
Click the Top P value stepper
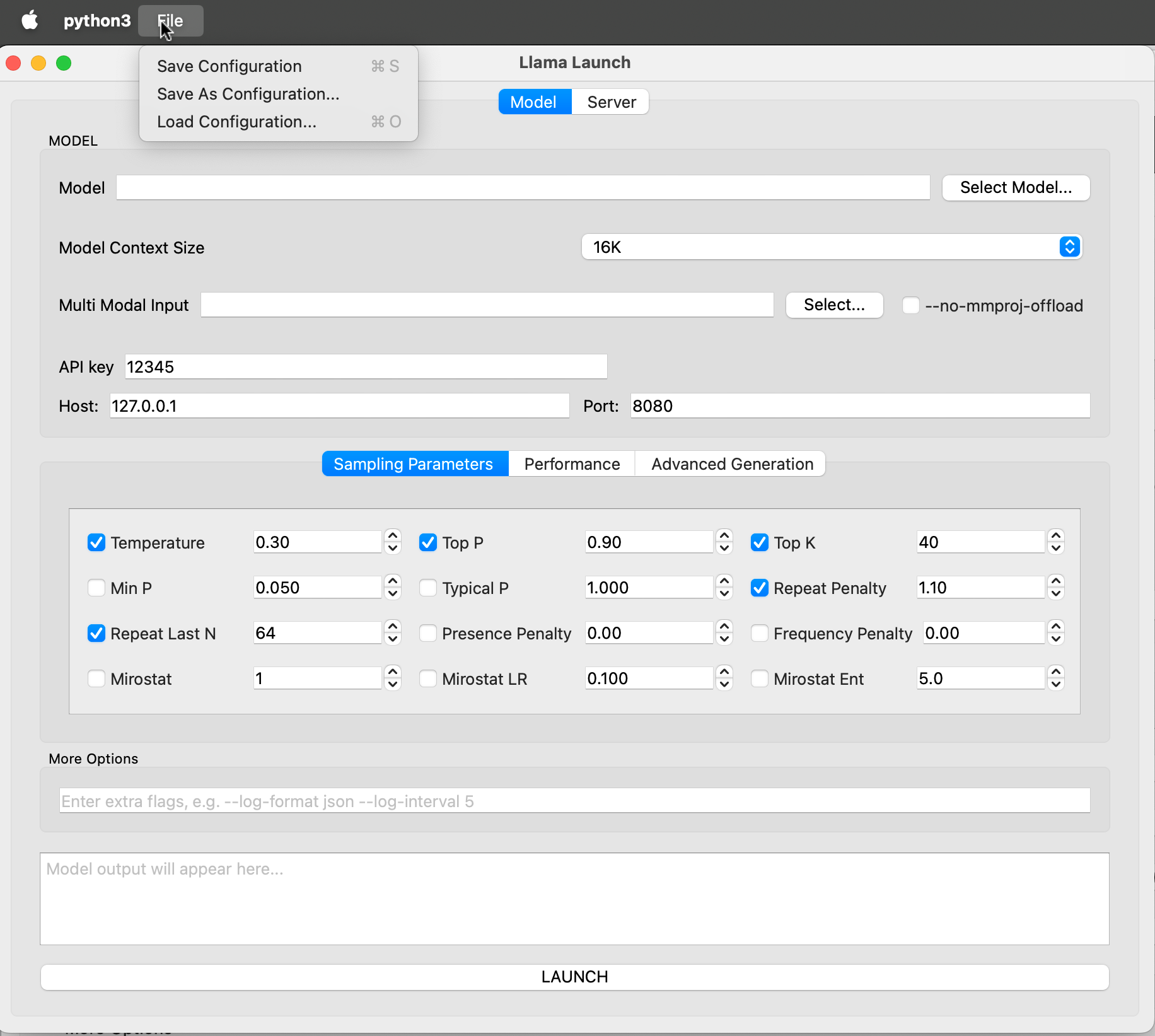724,542
